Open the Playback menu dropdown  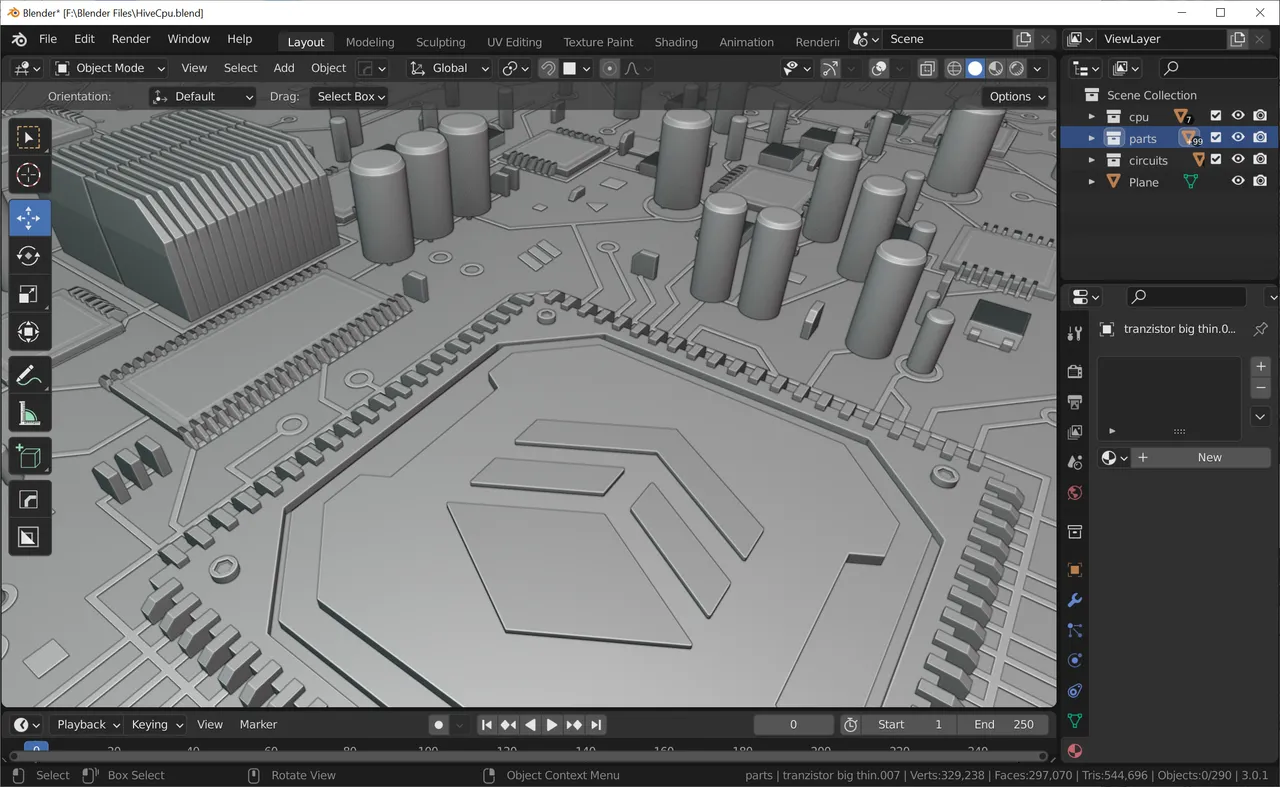coord(88,725)
